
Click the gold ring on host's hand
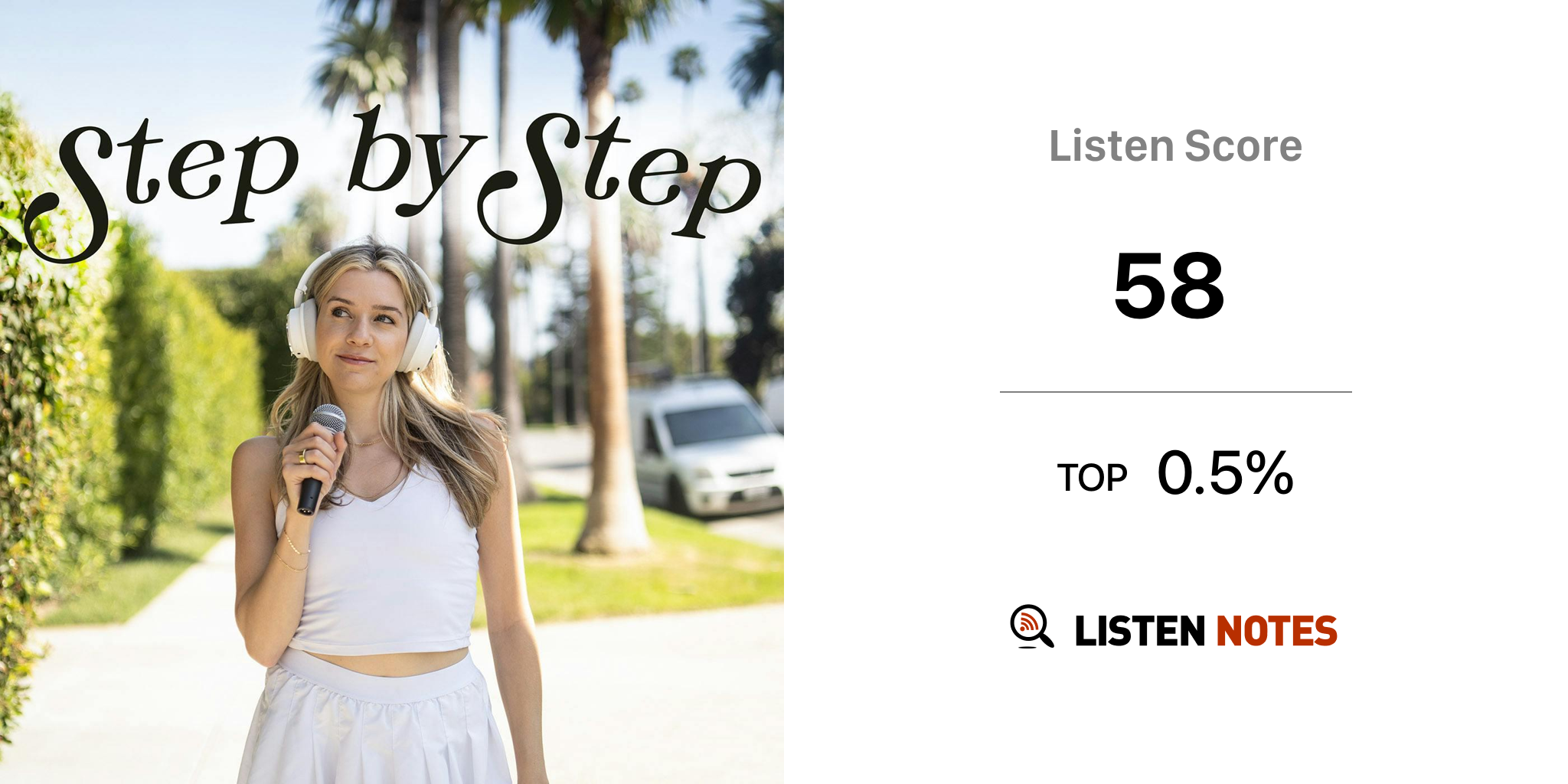(302, 457)
